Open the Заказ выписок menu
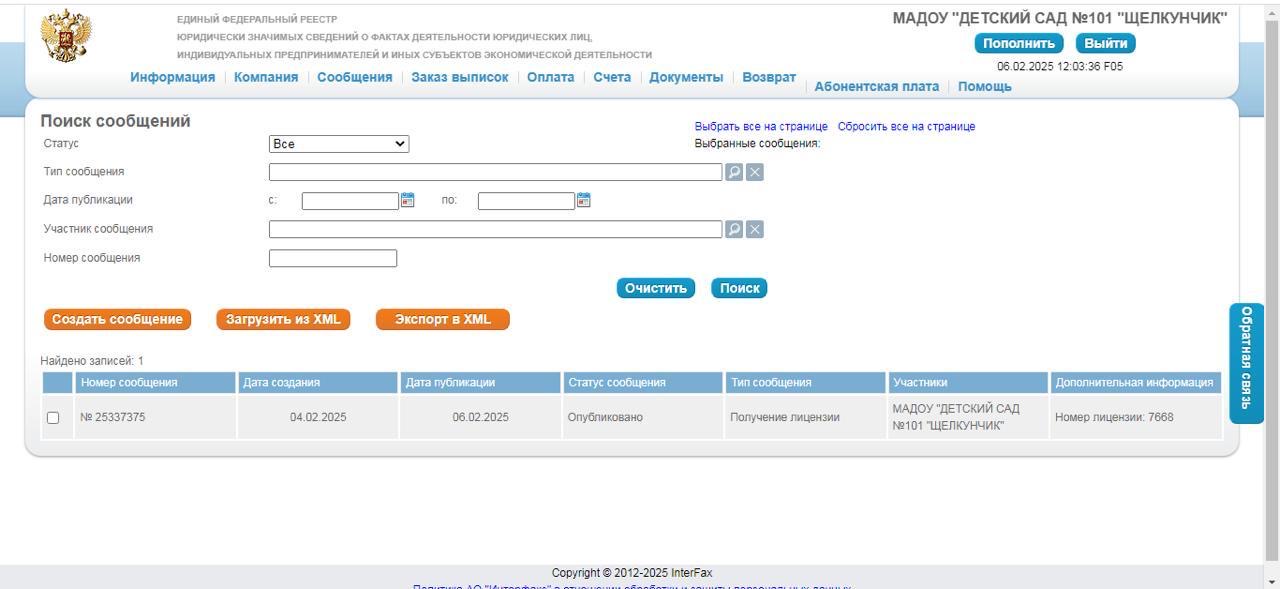Screen dimensions: 1280x589 click(x=459, y=77)
